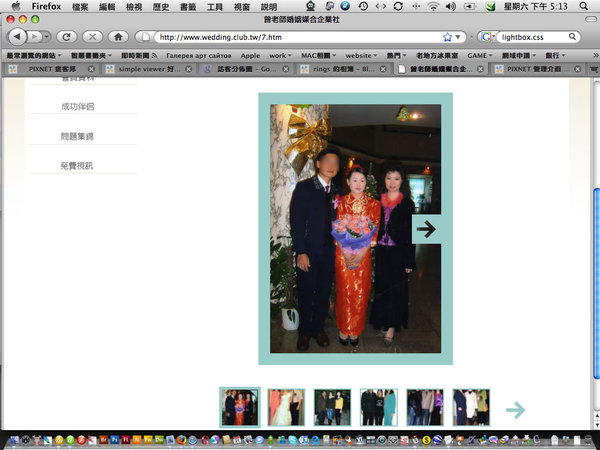Open the 編輯 menu
Screen dimensions: 600x450
107,7
